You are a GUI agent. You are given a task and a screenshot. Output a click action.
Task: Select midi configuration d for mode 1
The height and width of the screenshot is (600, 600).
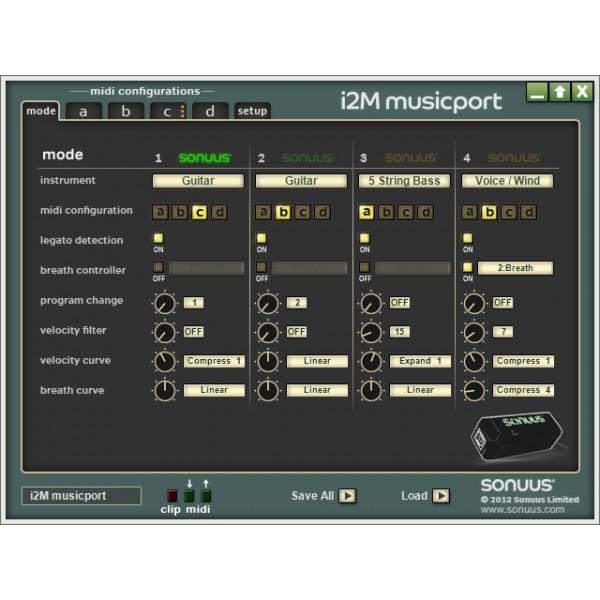click(x=220, y=212)
